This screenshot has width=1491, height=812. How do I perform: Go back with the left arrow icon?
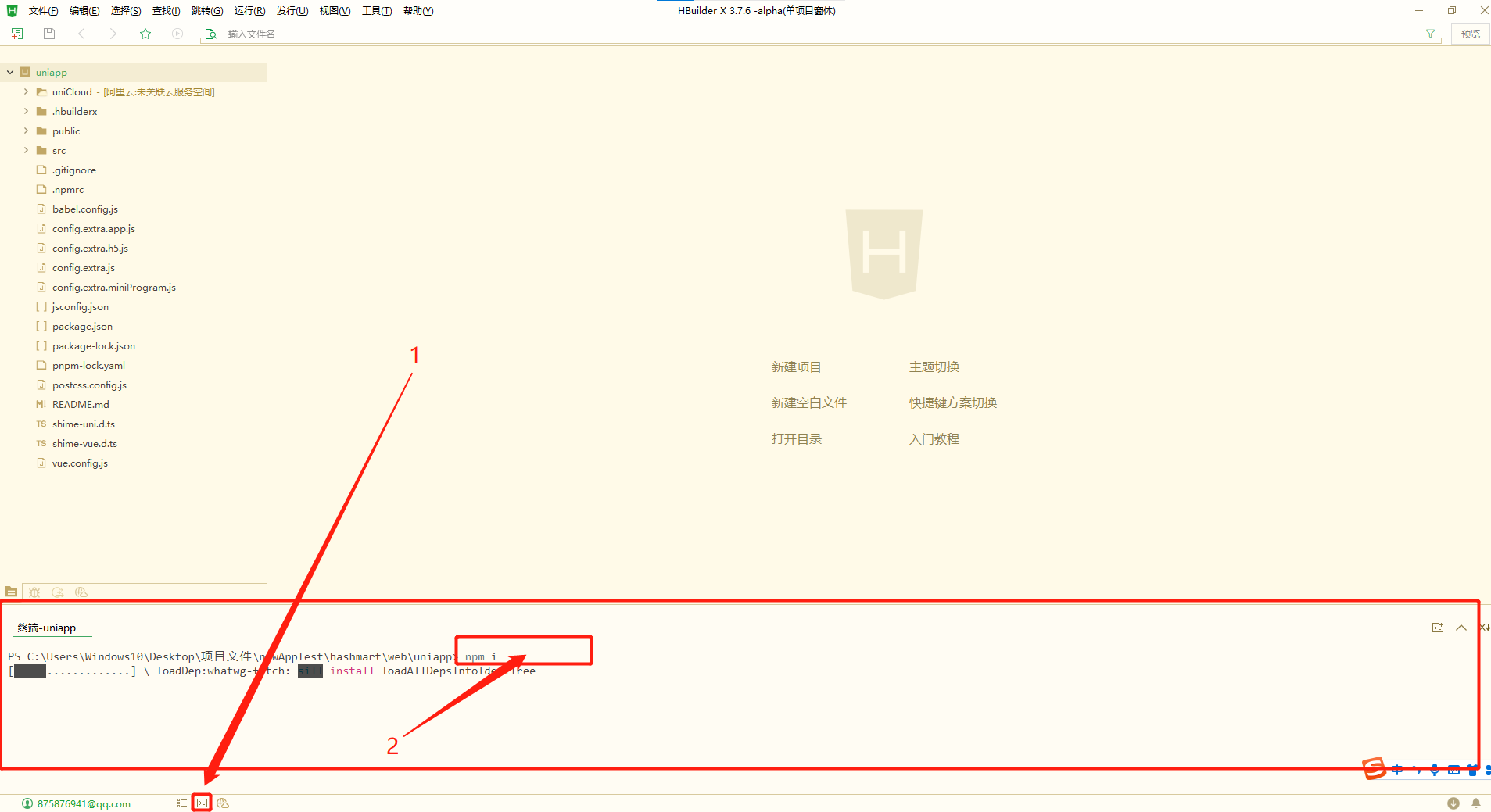pyautogui.click(x=81, y=34)
